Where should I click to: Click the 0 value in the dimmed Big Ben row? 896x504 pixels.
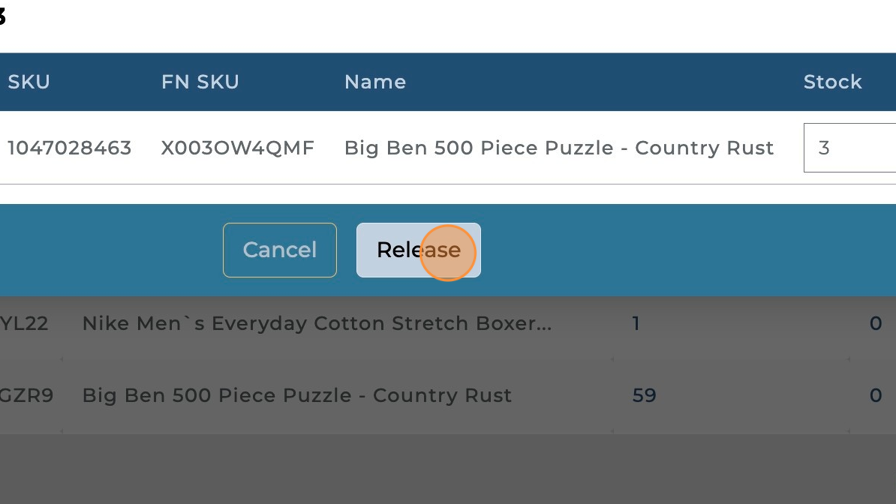coord(875,395)
